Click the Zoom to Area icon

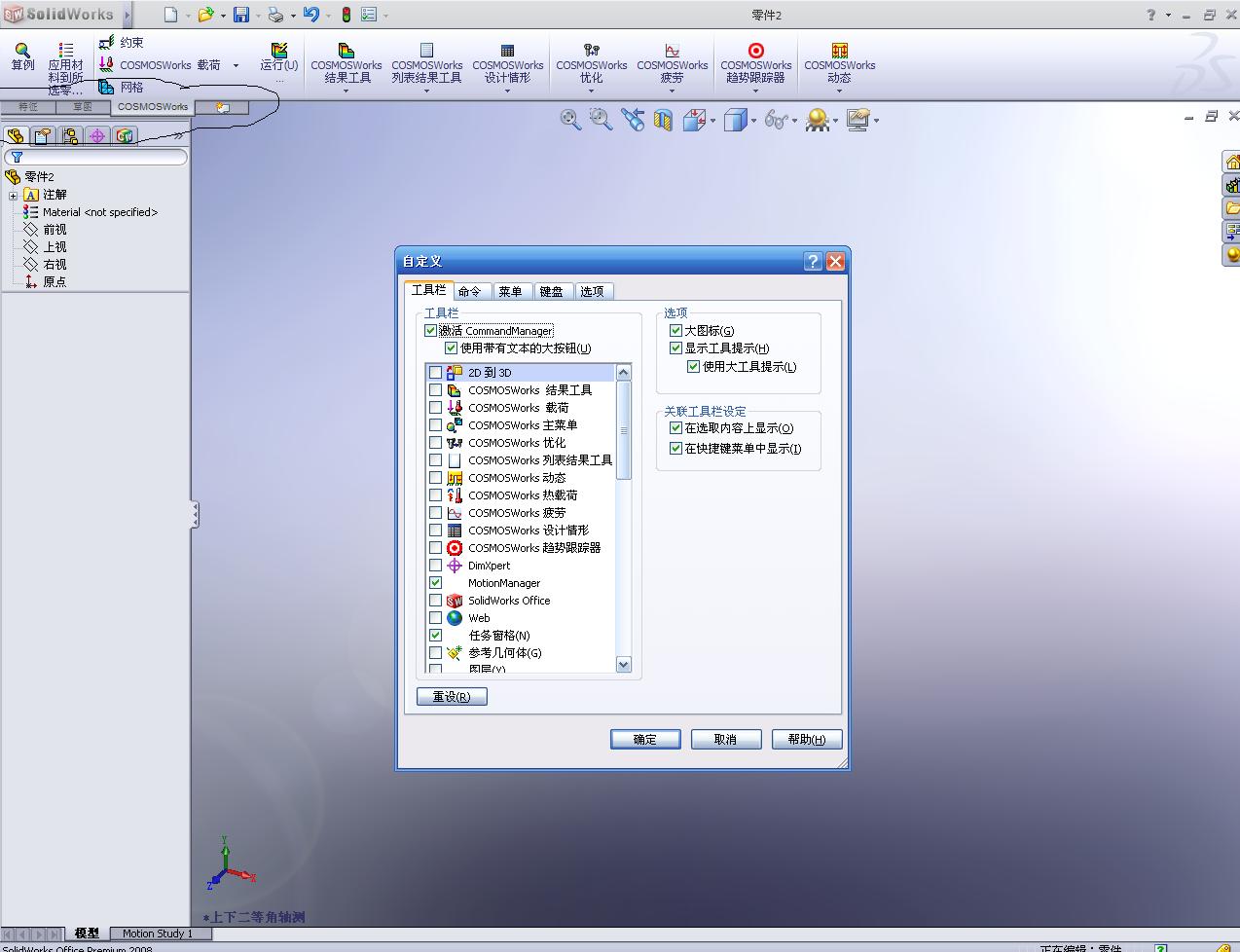click(x=602, y=120)
